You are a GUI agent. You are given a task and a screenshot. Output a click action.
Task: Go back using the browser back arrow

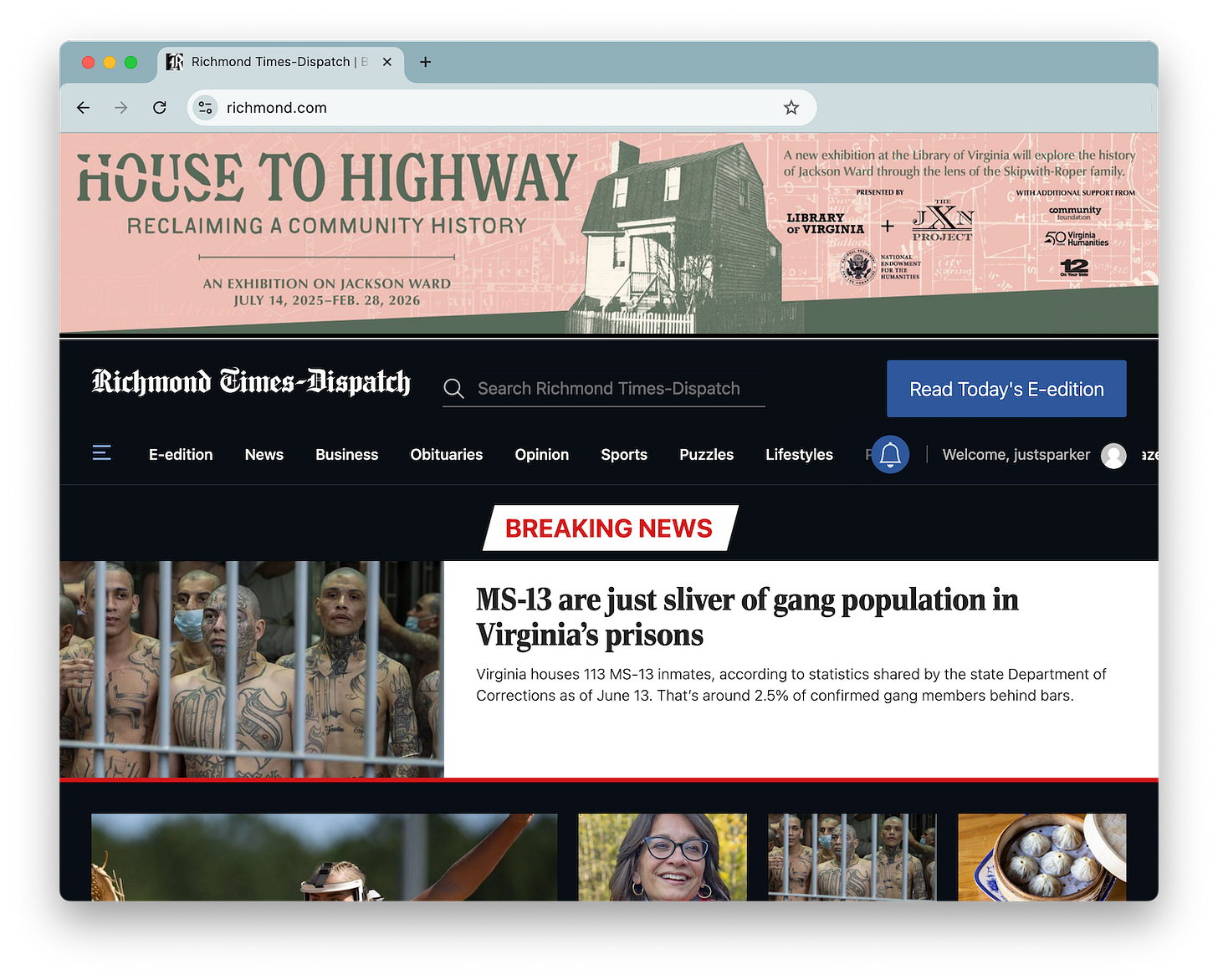click(83, 108)
